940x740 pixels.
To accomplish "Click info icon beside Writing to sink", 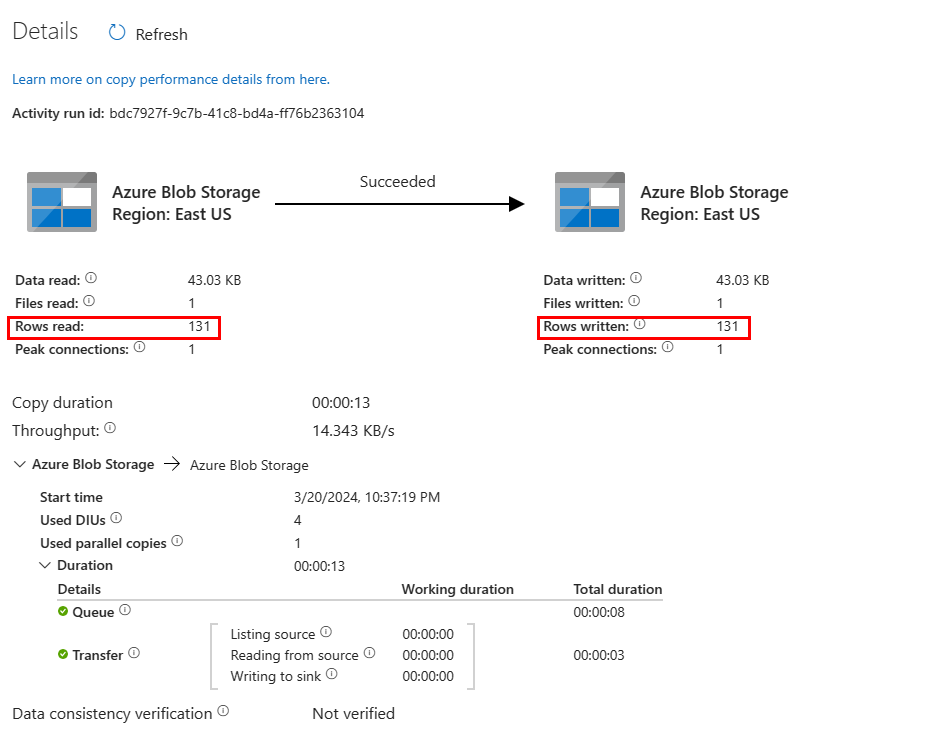I will coord(332,673).
